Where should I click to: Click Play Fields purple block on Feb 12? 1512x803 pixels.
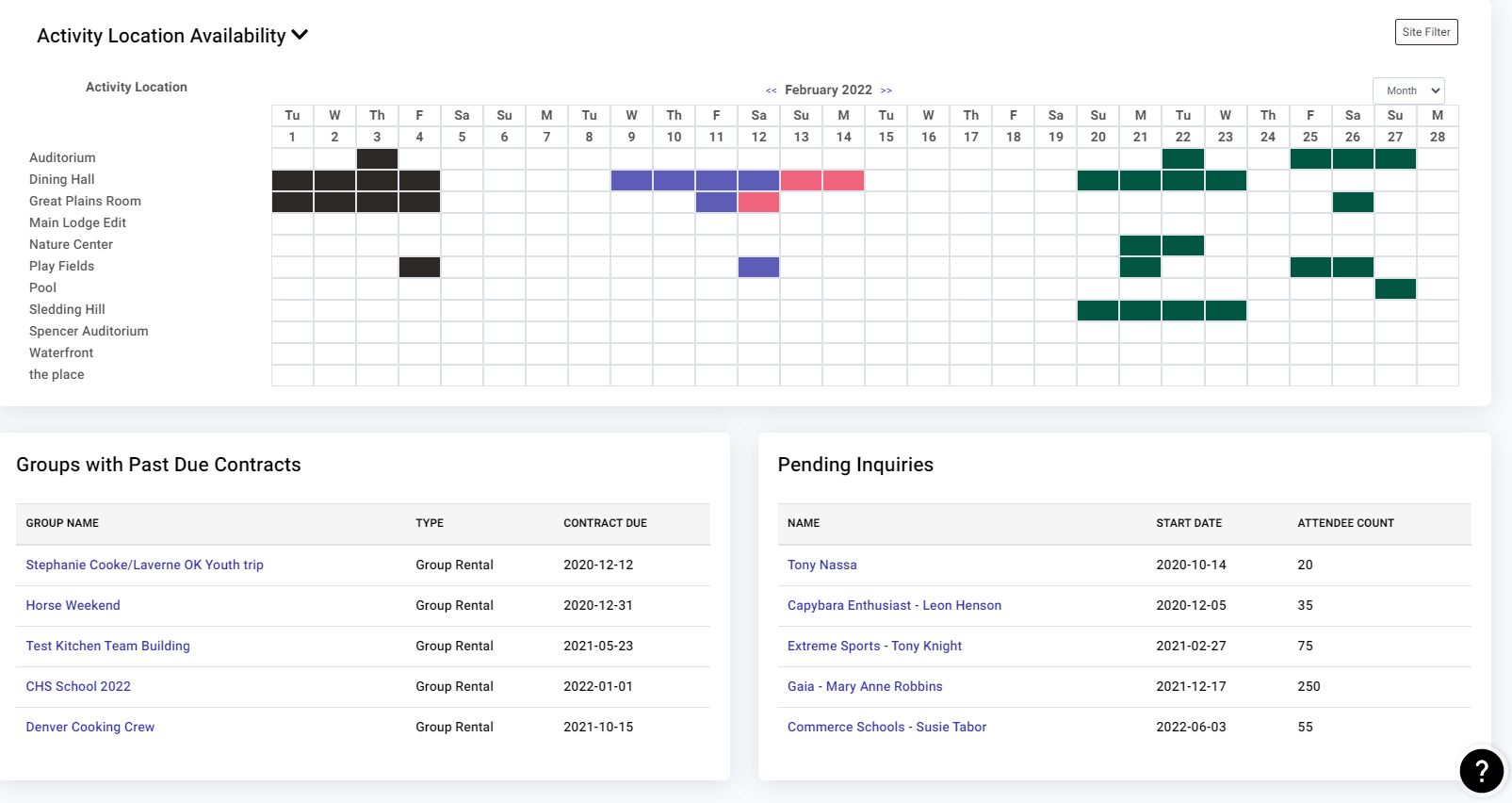pos(758,267)
